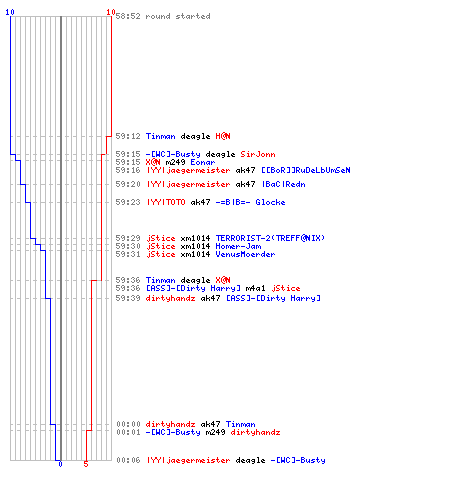The image size is (450, 500).
Task: Click |BaC|Redn victim name
Action: click(x=283, y=184)
